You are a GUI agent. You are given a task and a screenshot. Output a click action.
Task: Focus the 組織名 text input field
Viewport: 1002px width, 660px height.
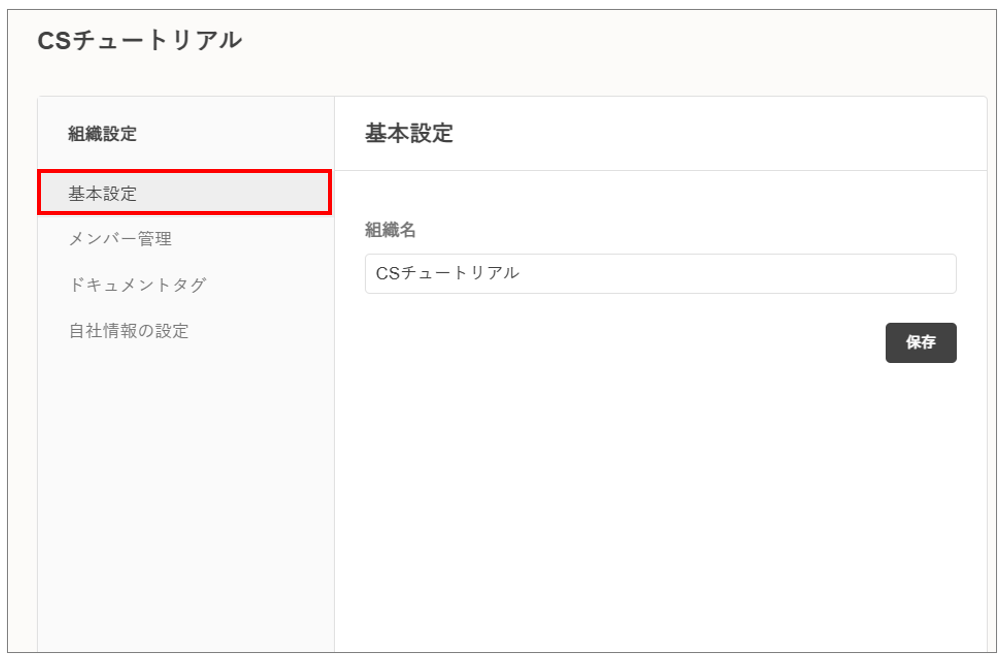[x=660, y=273]
